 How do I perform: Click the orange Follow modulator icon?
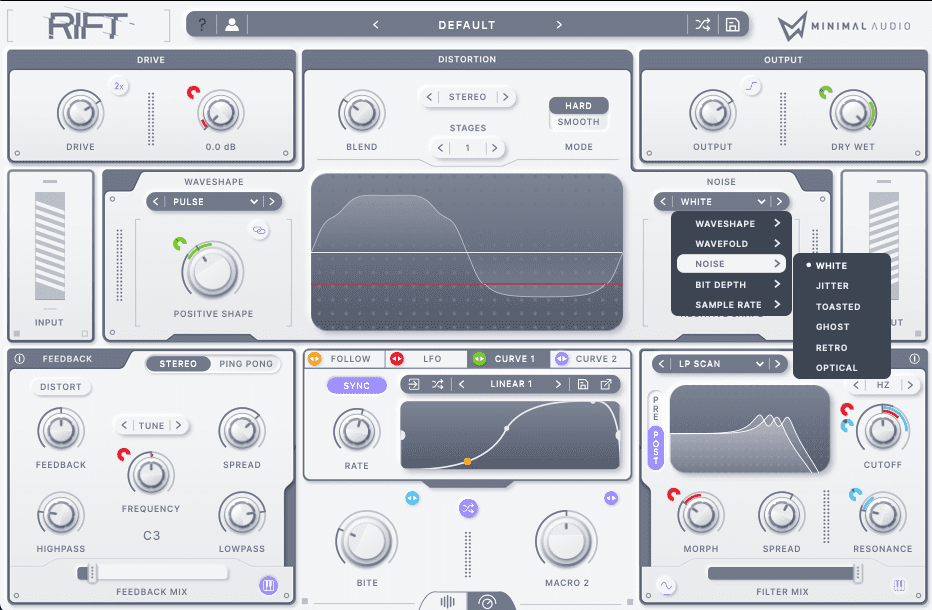pyautogui.click(x=314, y=359)
